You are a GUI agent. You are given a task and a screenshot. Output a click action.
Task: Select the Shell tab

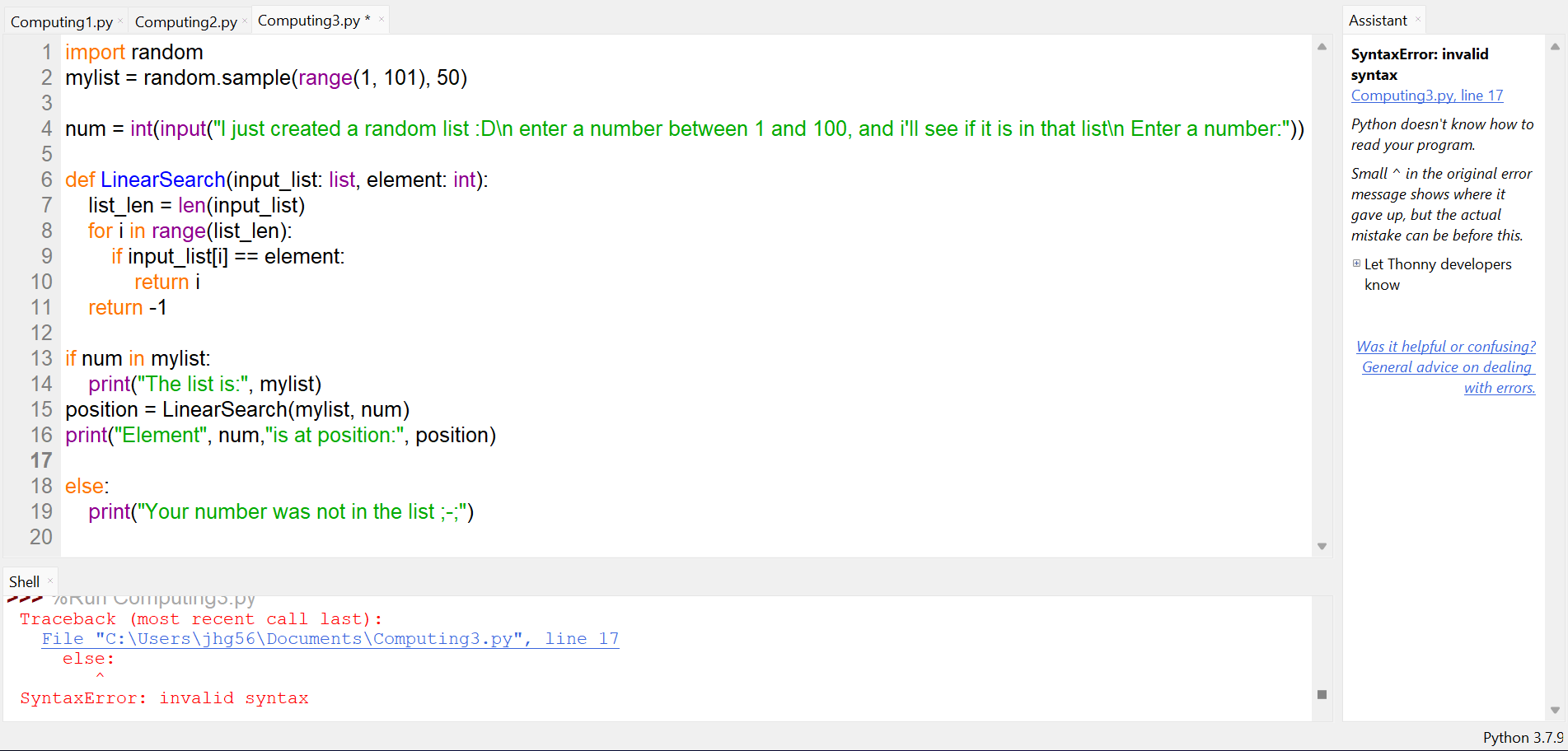point(24,581)
